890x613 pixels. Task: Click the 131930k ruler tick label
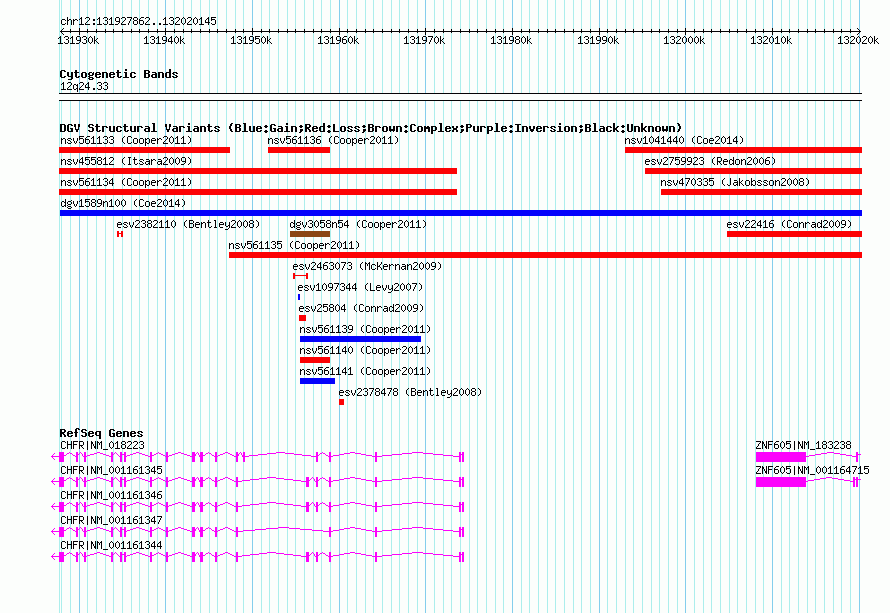[x=78, y=40]
